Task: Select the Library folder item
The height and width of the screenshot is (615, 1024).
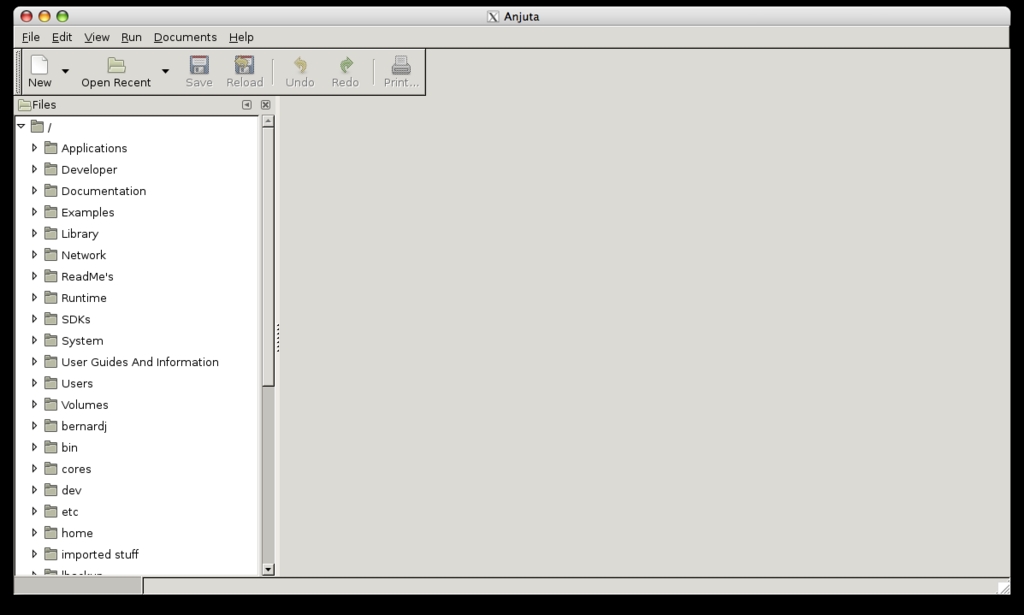Action: click(80, 234)
